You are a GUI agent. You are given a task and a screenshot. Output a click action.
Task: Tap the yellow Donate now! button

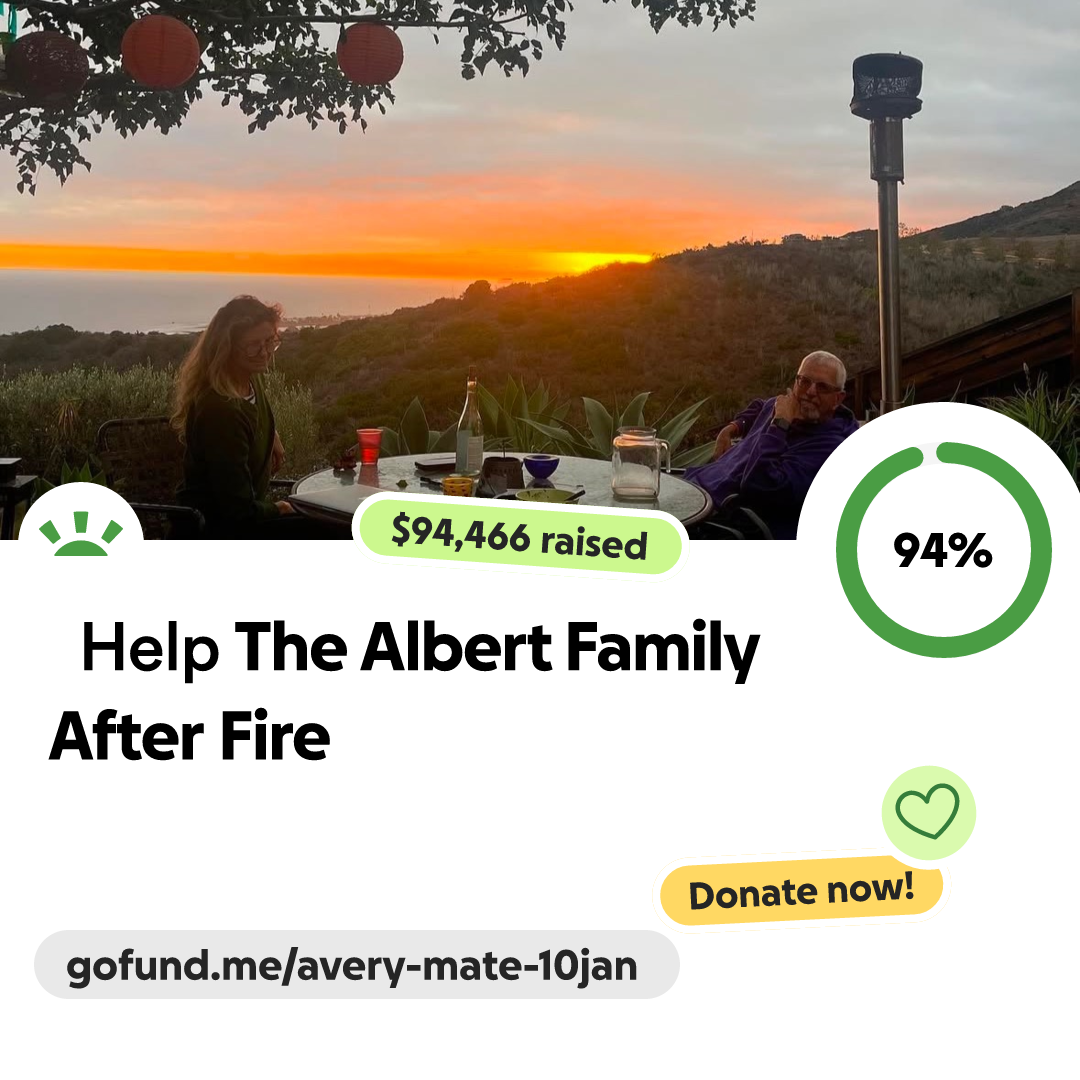click(801, 891)
